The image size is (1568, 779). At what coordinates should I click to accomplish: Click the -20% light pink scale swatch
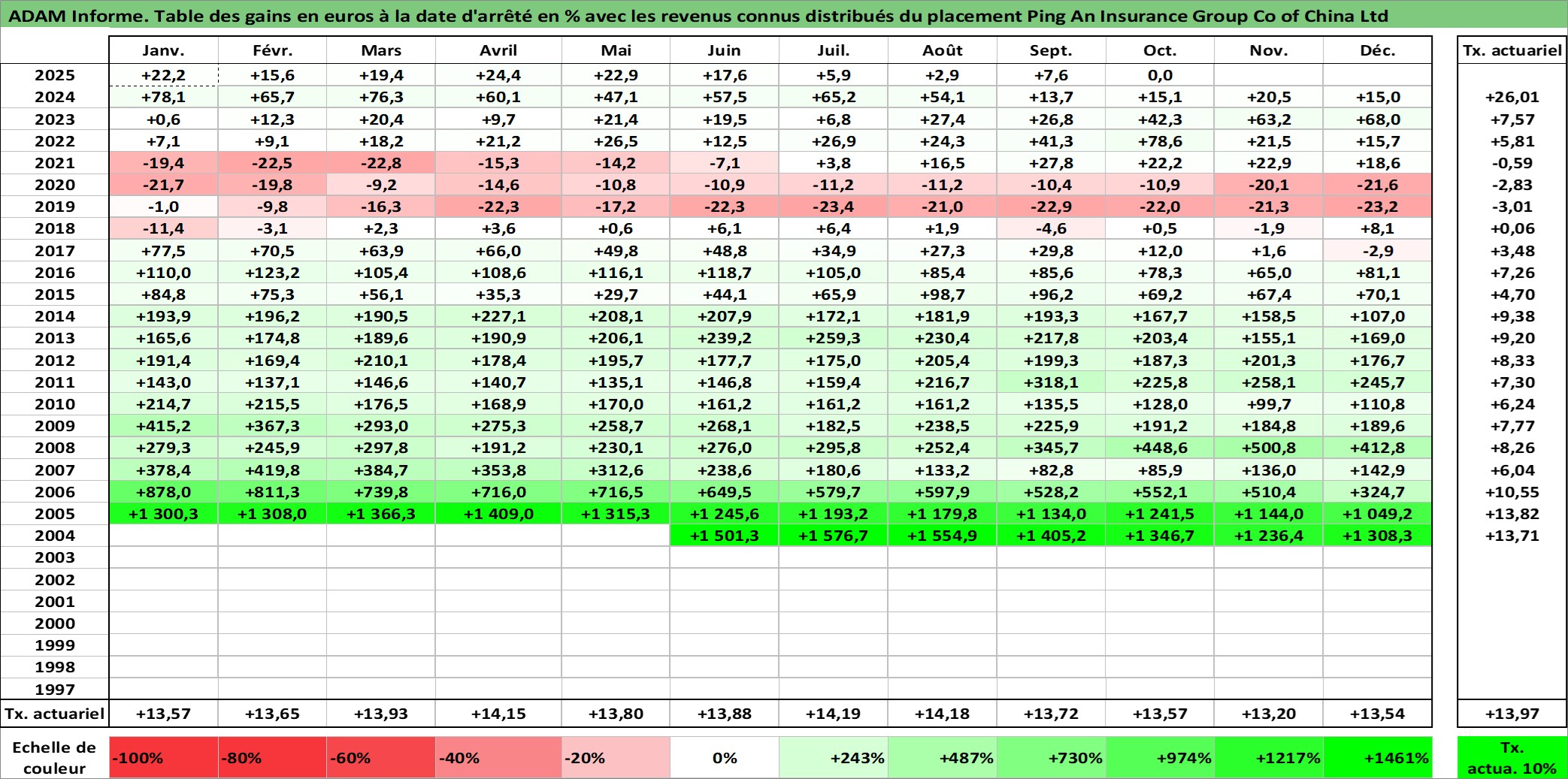[x=616, y=757]
